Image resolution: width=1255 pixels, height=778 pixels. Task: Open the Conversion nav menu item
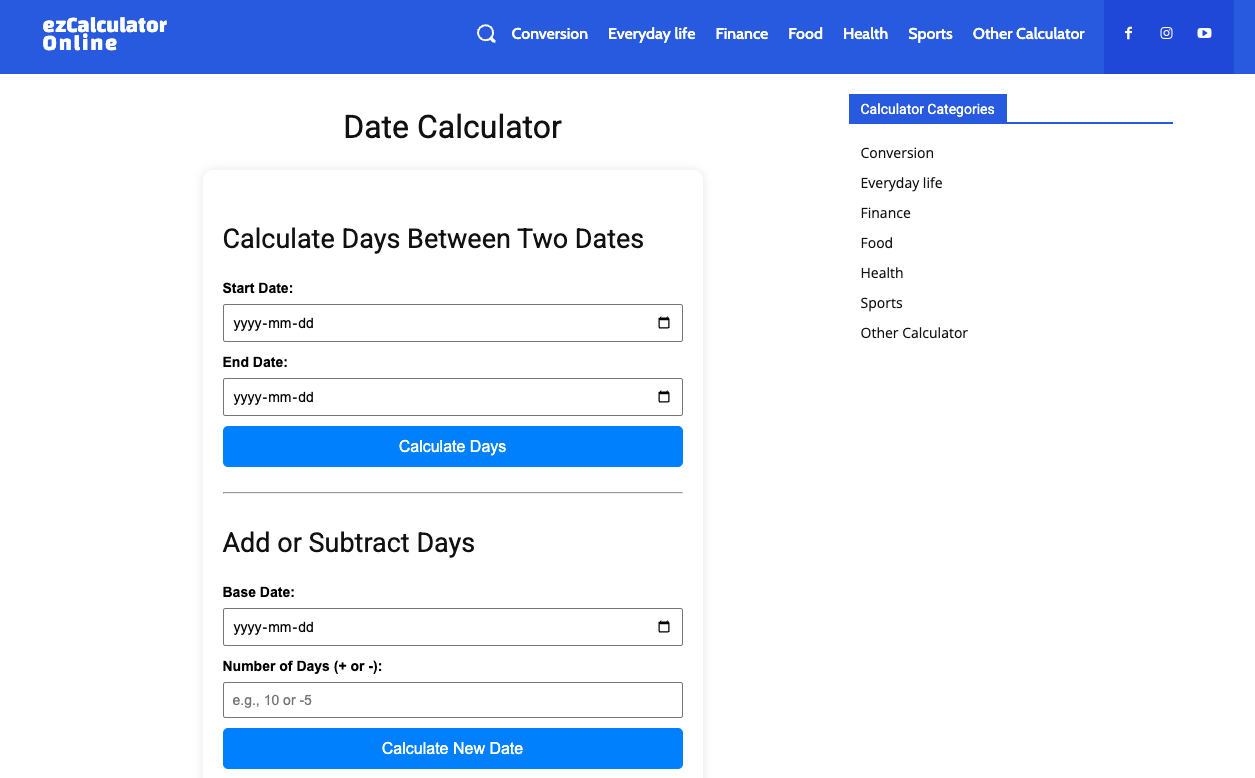[549, 34]
